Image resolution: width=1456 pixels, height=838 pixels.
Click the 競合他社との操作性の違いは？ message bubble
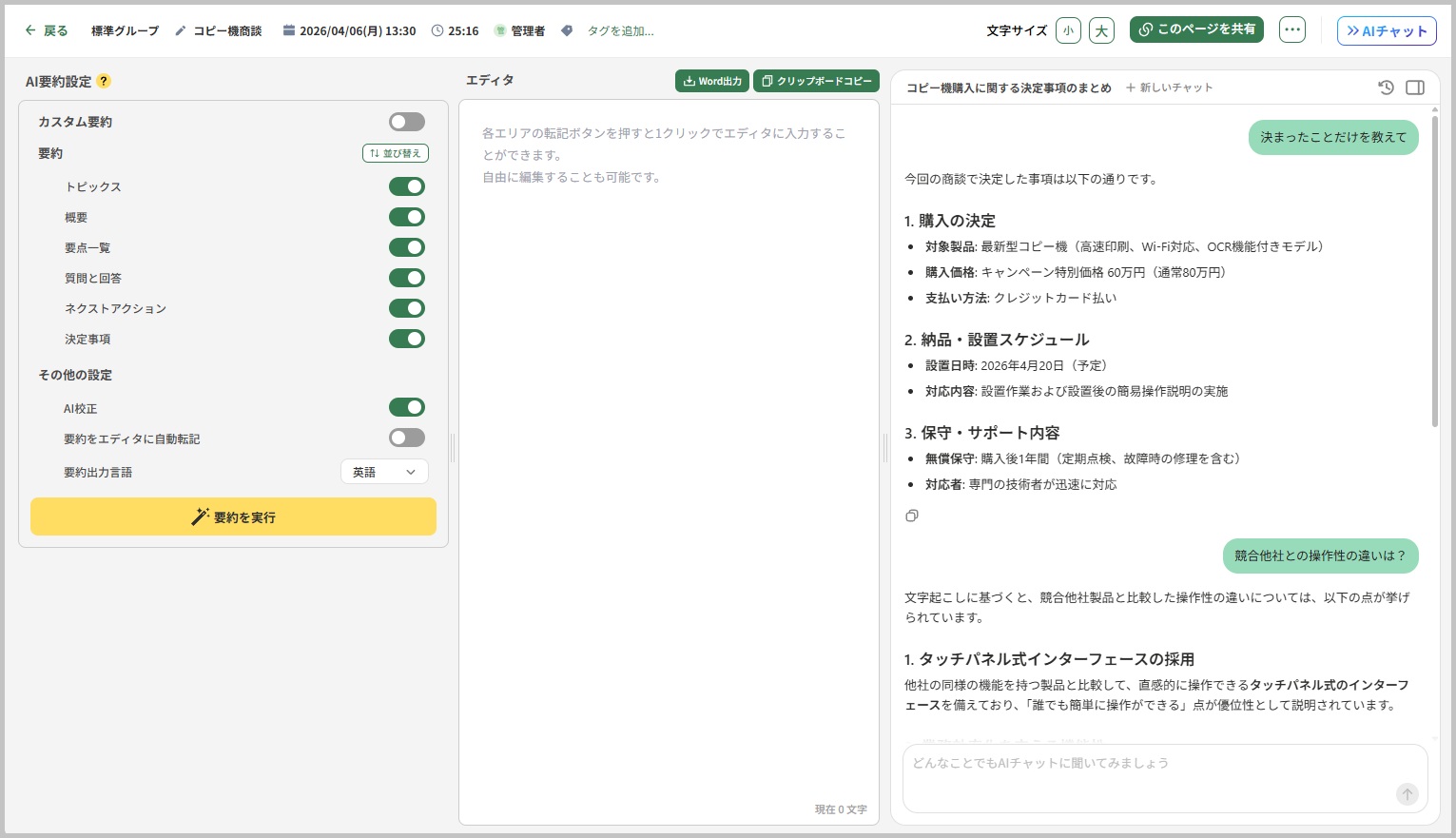point(1320,555)
